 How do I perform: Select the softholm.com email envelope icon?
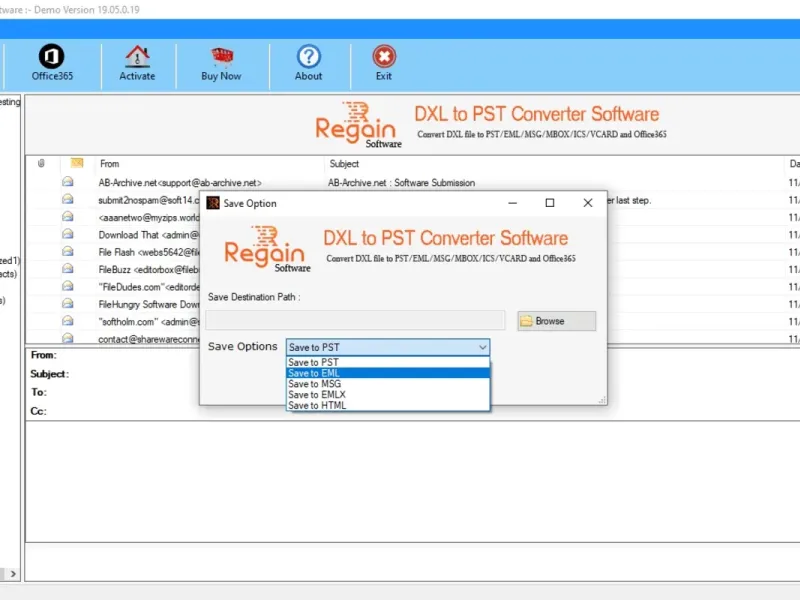pyautogui.click(x=68, y=320)
